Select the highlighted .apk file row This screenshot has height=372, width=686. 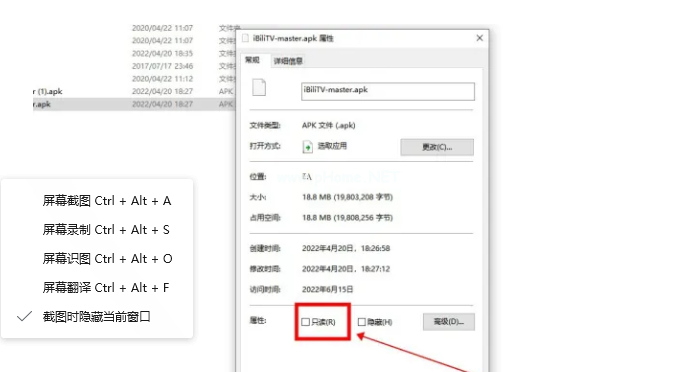133,104
